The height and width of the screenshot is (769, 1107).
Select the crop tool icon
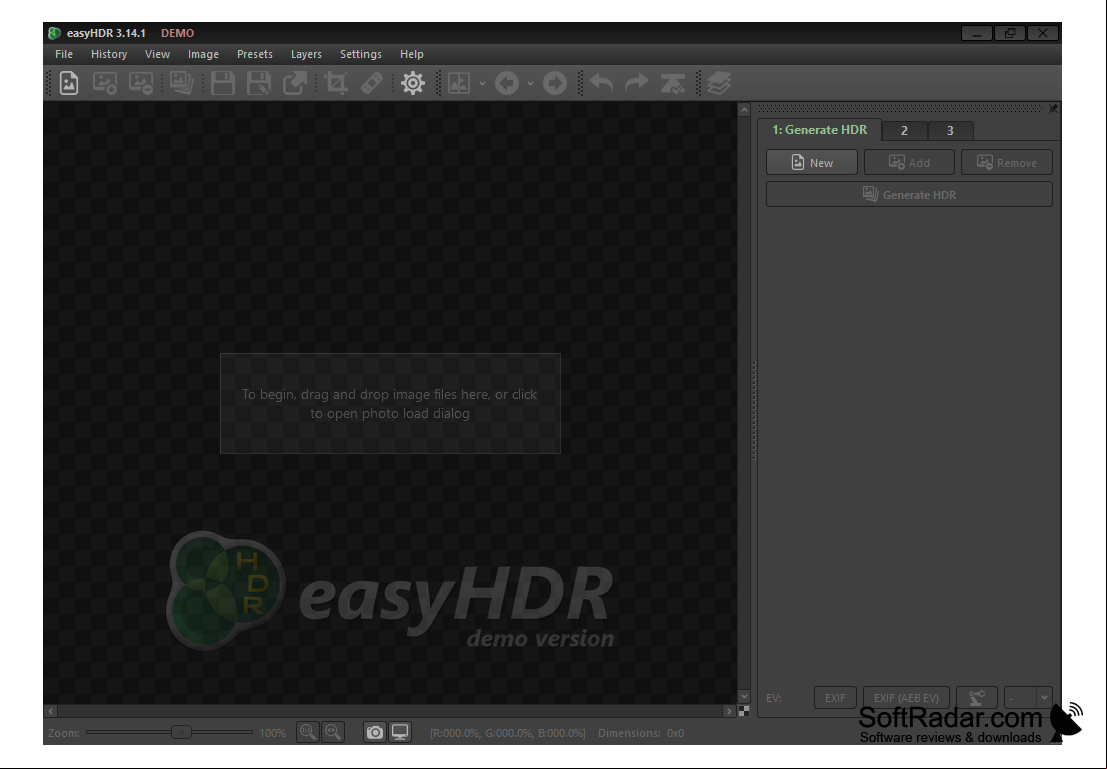coord(335,83)
